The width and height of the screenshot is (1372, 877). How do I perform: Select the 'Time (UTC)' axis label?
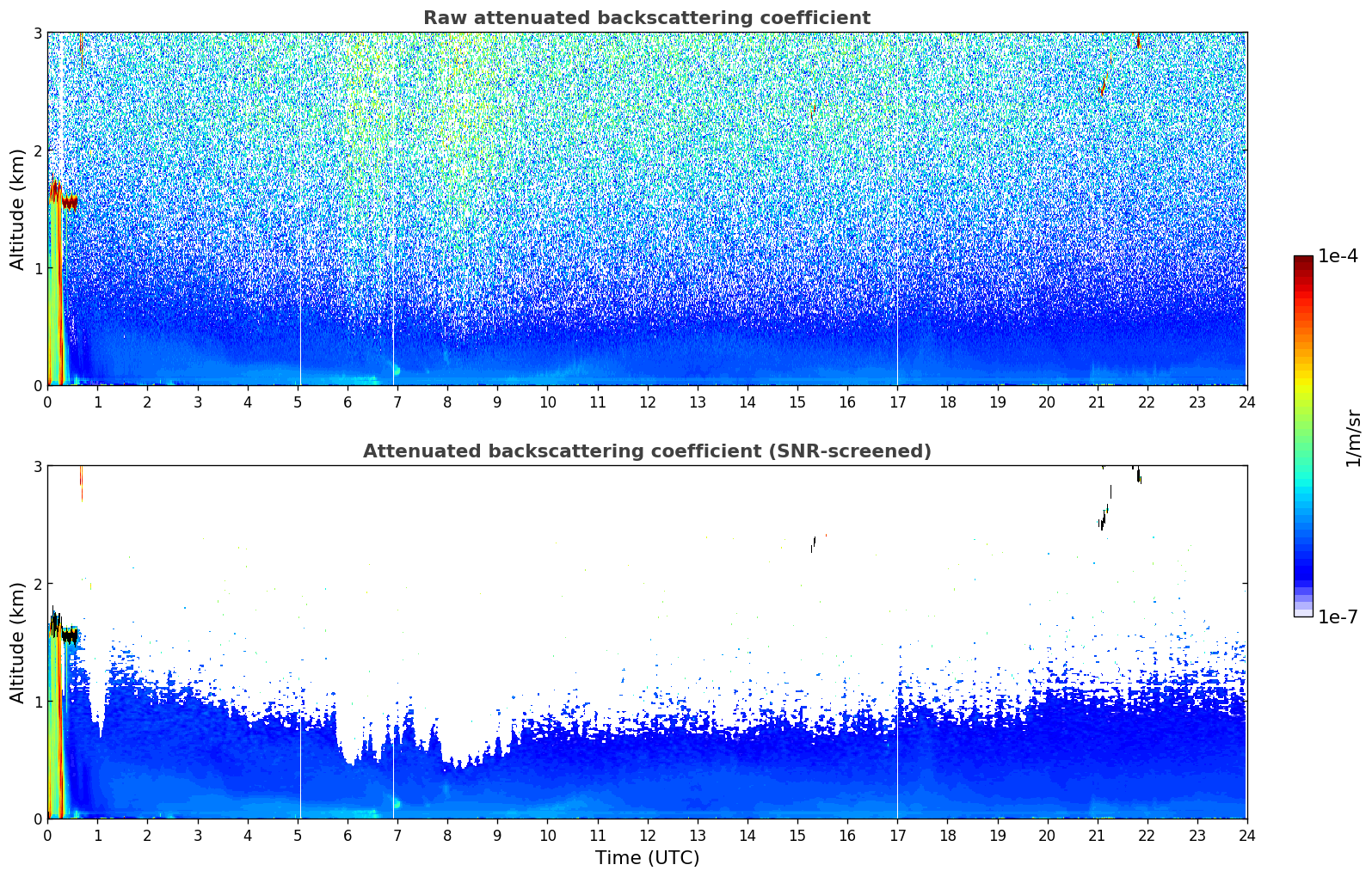[647, 858]
